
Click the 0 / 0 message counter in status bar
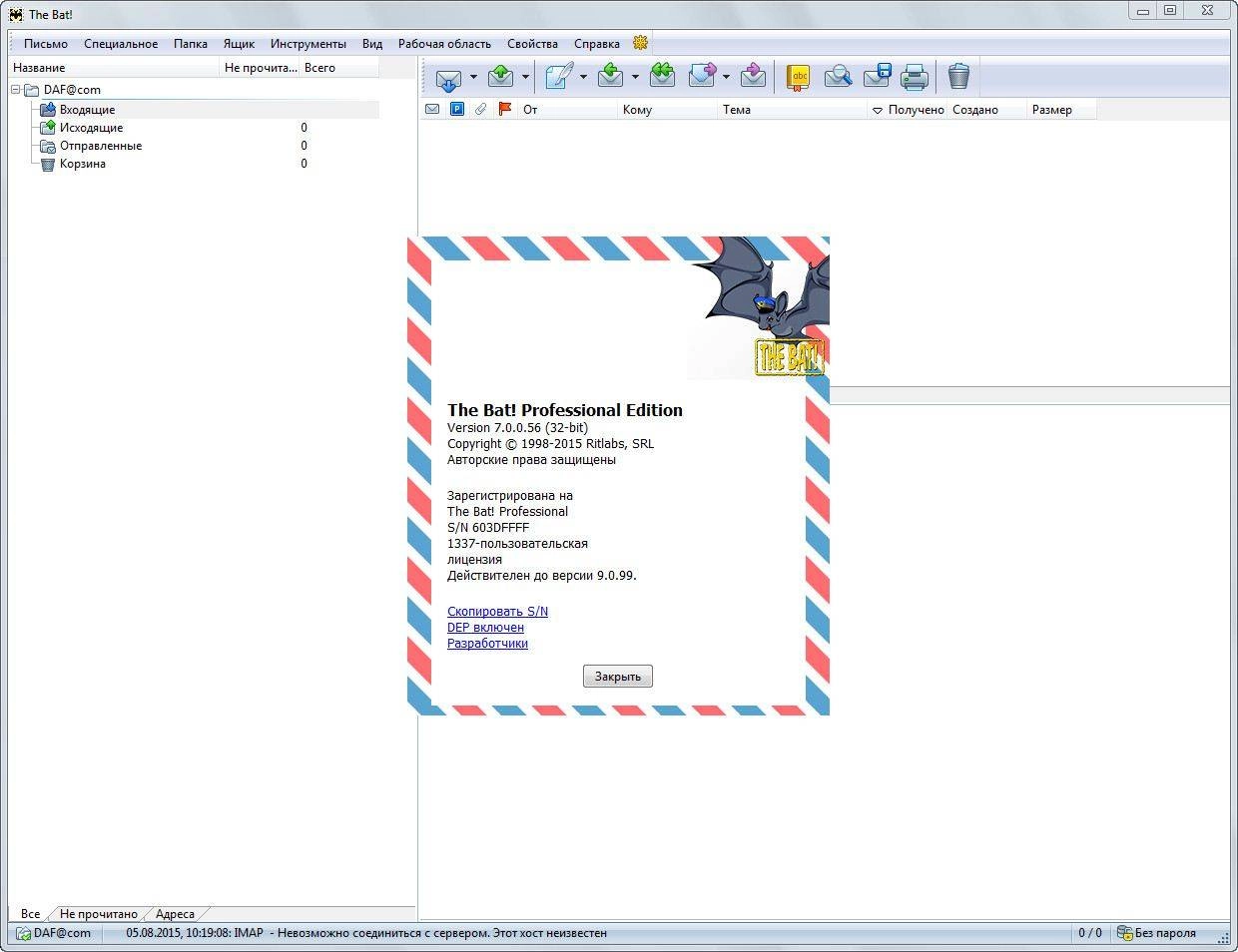(x=1090, y=933)
